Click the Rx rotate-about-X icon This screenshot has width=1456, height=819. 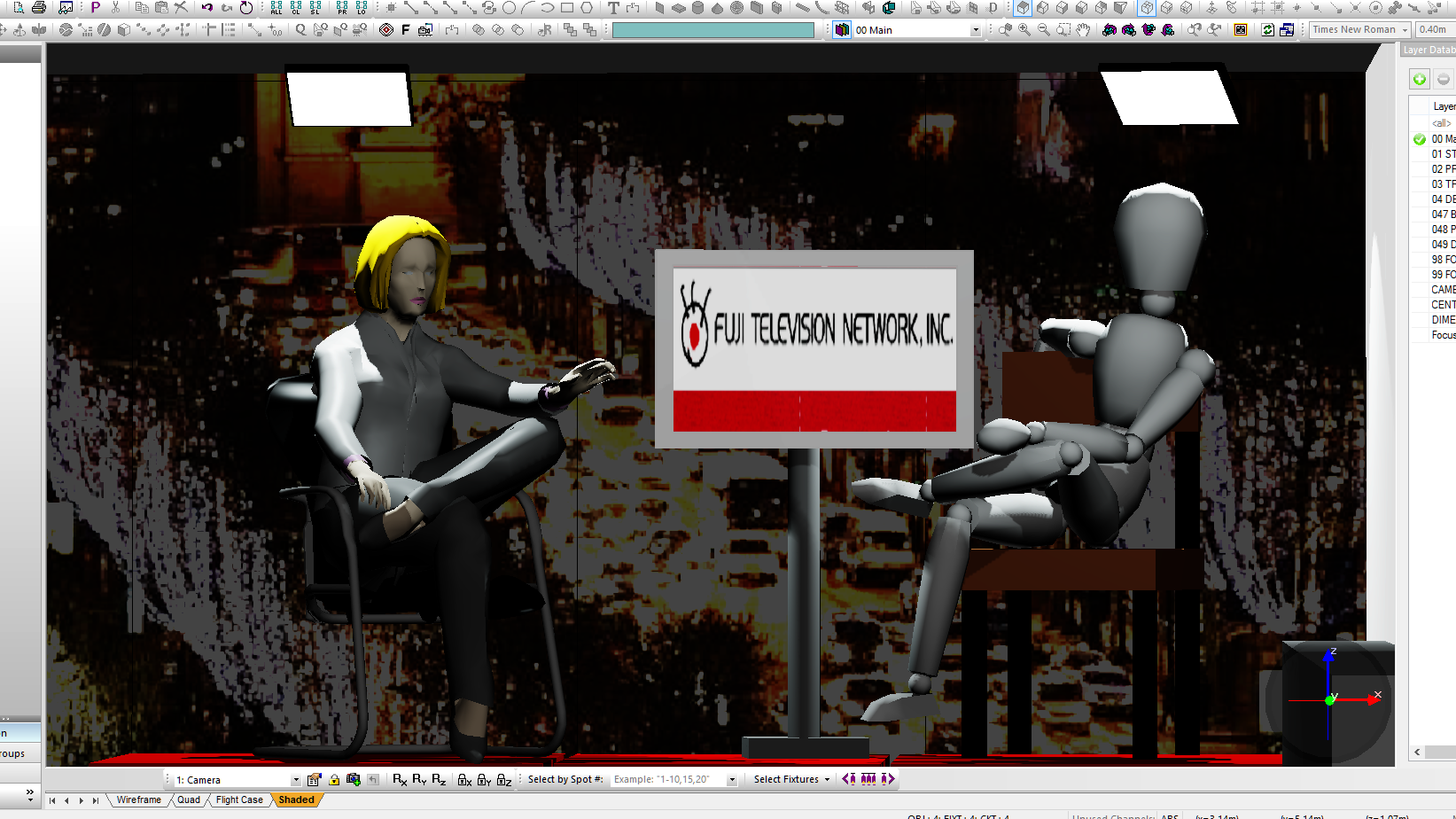[x=400, y=779]
